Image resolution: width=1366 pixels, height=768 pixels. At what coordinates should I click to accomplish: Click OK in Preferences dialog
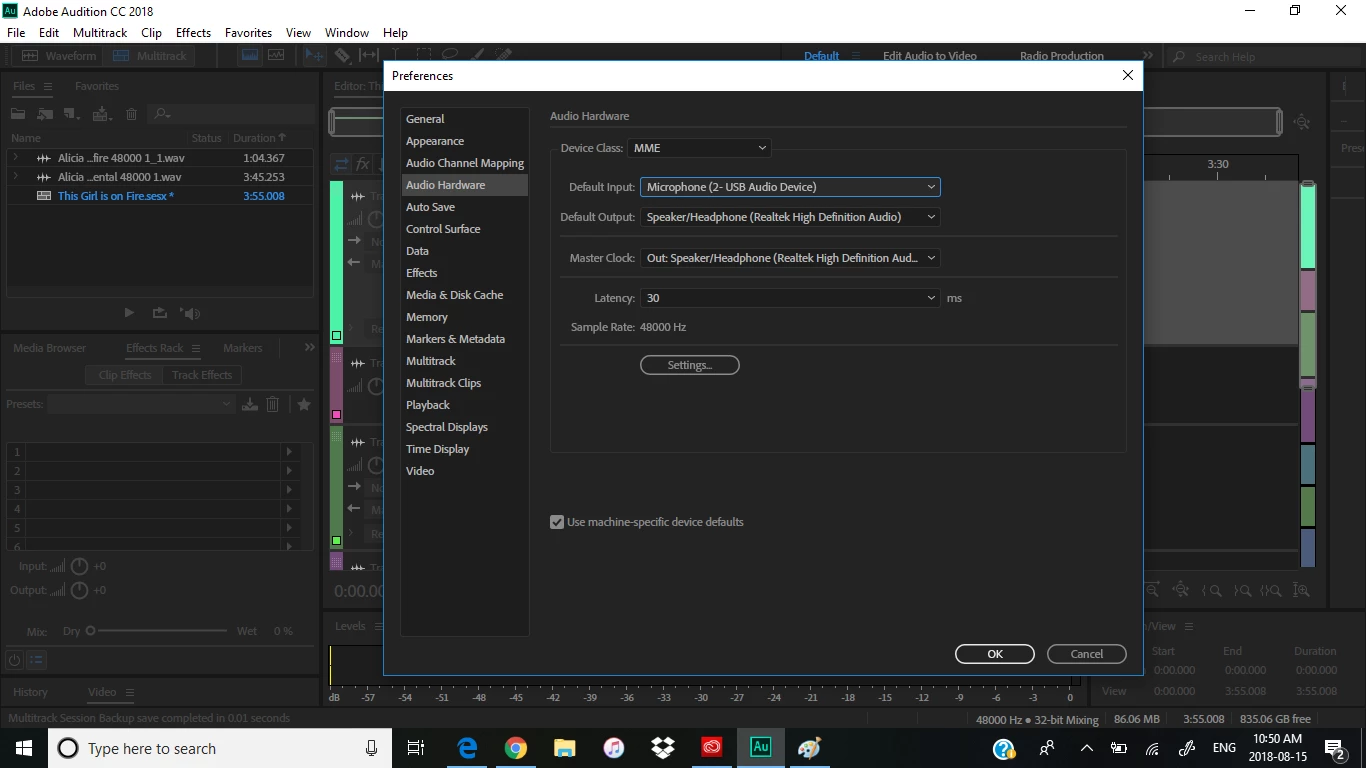pos(995,654)
